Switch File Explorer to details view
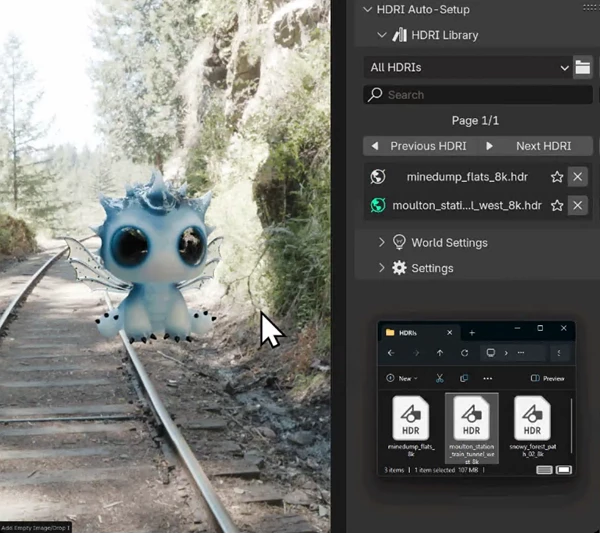 pos(544,470)
